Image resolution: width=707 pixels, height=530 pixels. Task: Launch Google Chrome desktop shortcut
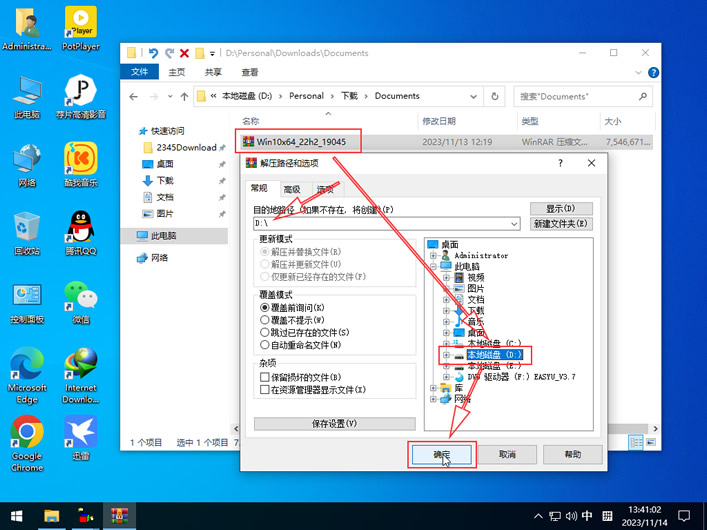(x=27, y=444)
